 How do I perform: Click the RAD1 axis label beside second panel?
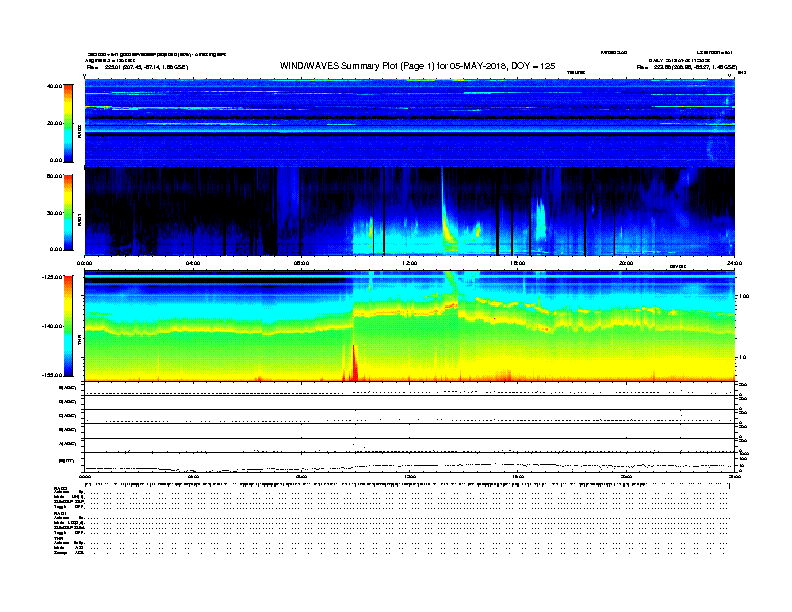[80, 220]
